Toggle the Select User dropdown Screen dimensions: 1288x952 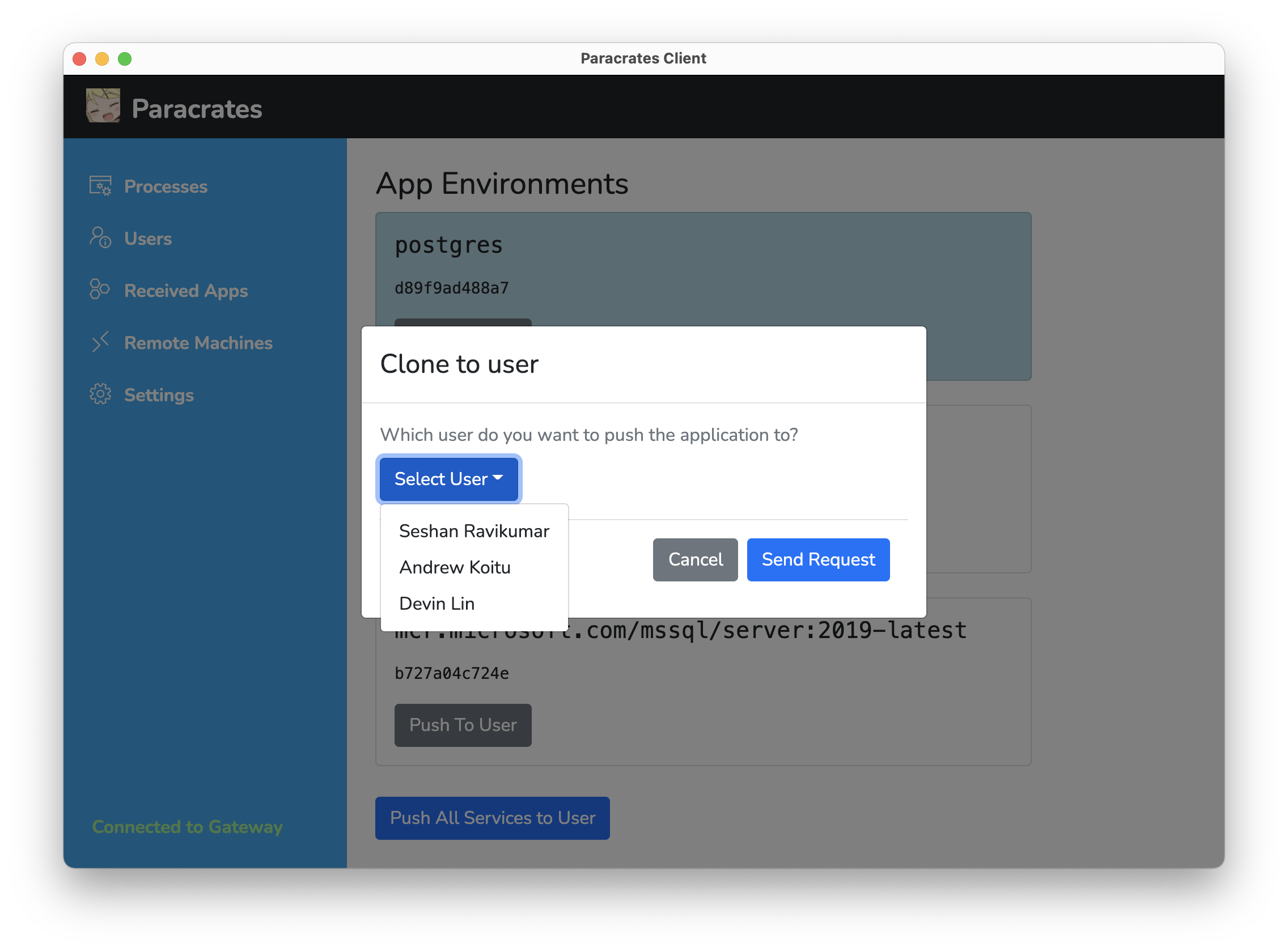[448, 479]
